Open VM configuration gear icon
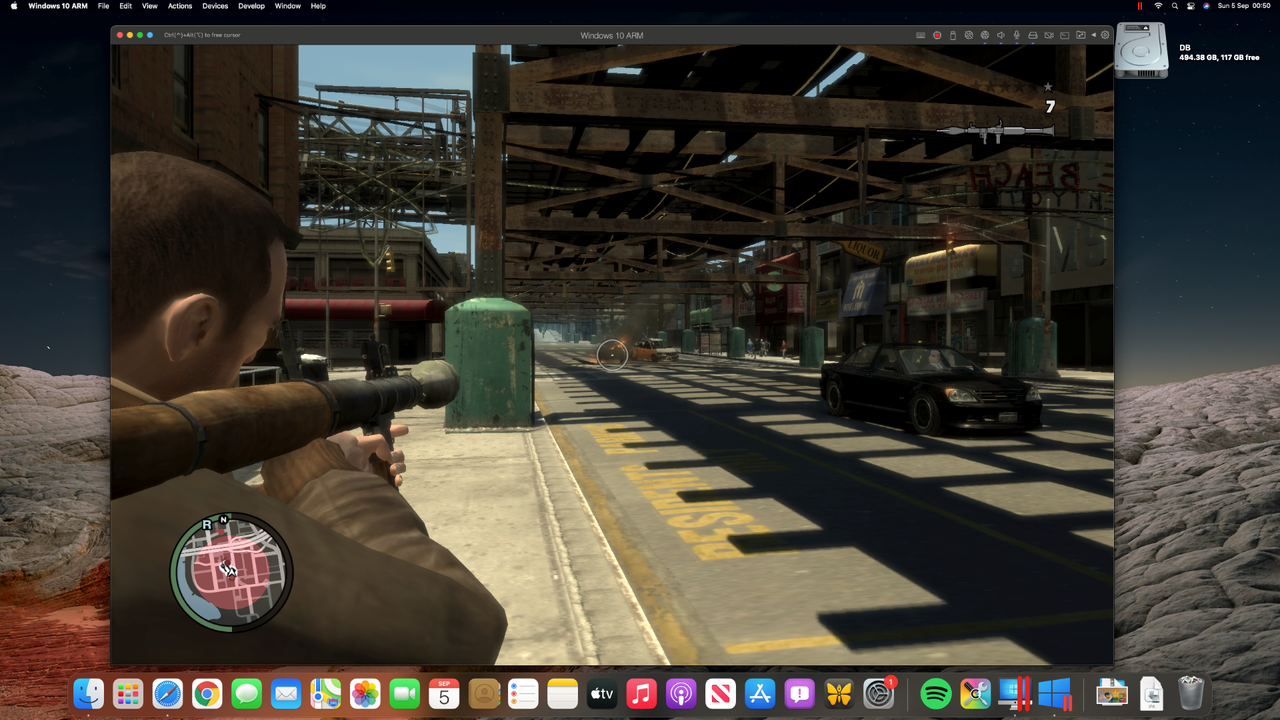 tap(1105, 35)
